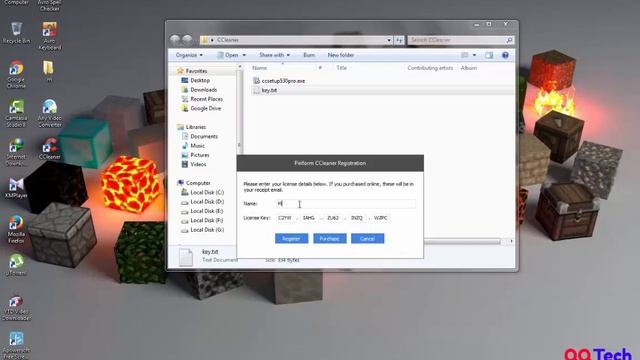Launch Google Chrome from the desktop
The height and width of the screenshot is (360, 640).
point(16,74)
